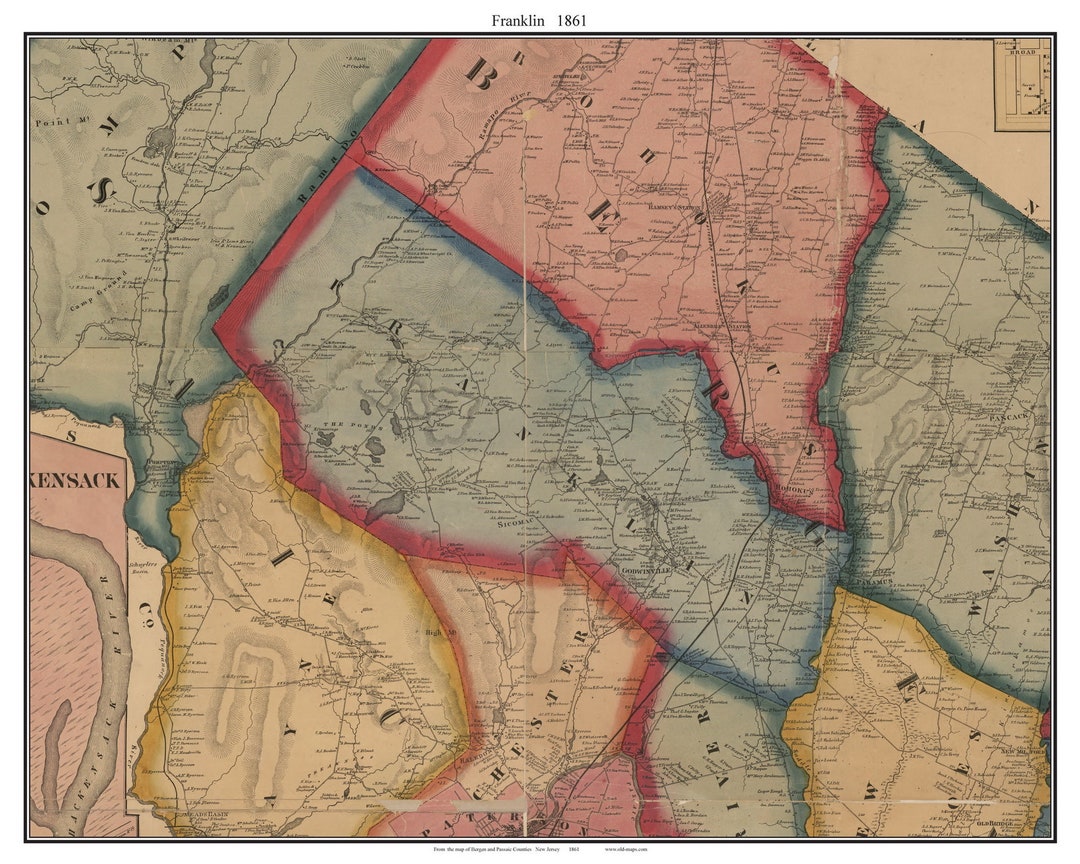
Task: Click the "RAMSEY'S STATION" label
Action: (672, 206)
